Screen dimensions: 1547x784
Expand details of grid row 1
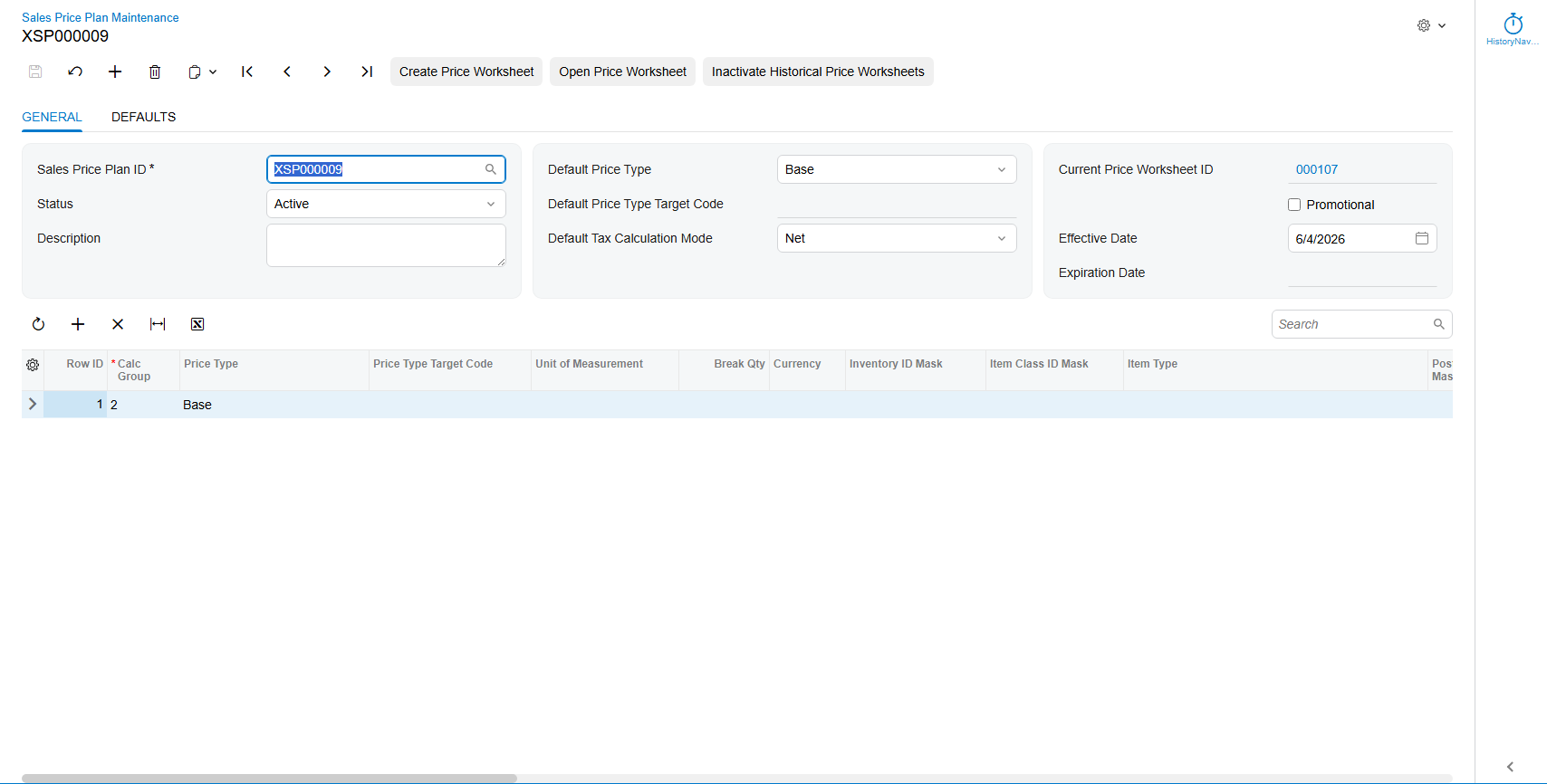(33, 404)
